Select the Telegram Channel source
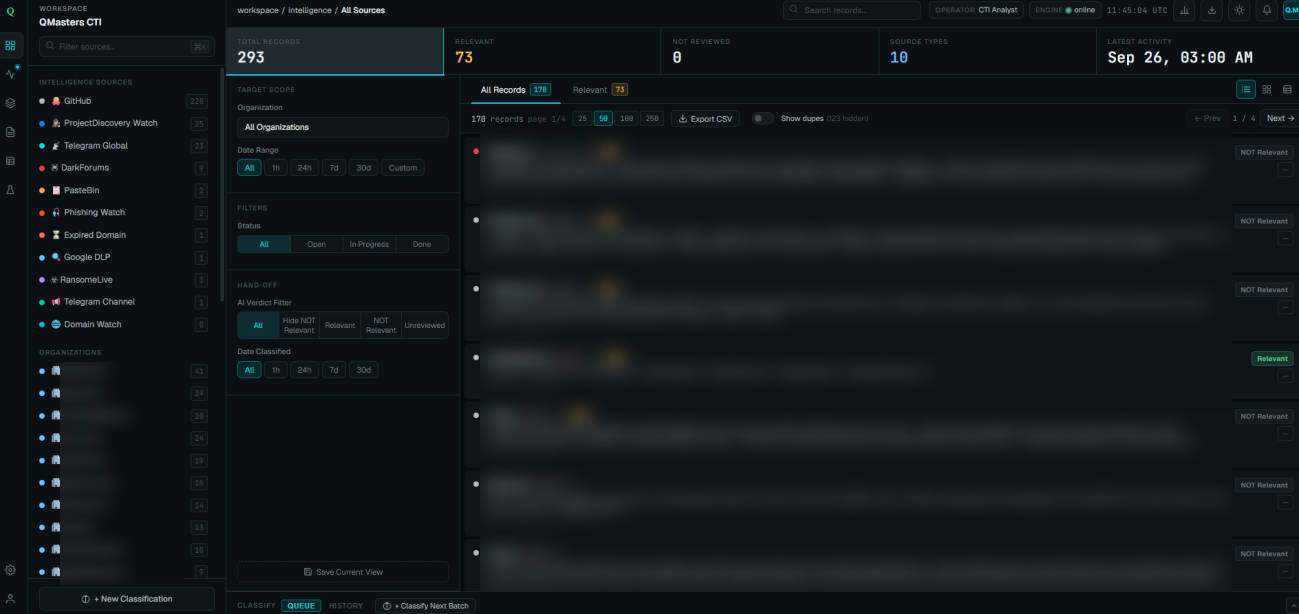 (x=123, y=302)
